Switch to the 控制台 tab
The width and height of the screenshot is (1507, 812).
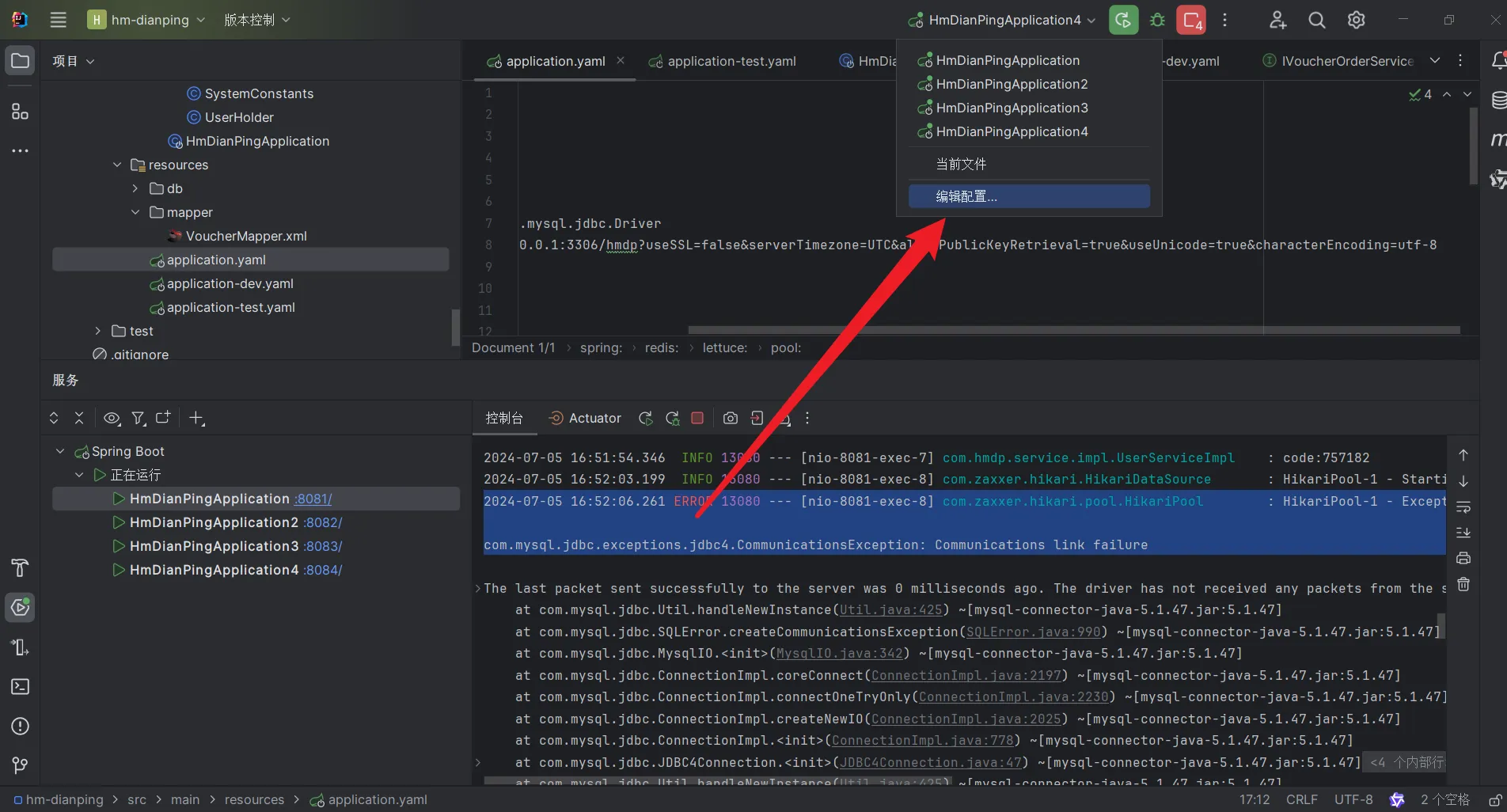click(x=504, y=418)
